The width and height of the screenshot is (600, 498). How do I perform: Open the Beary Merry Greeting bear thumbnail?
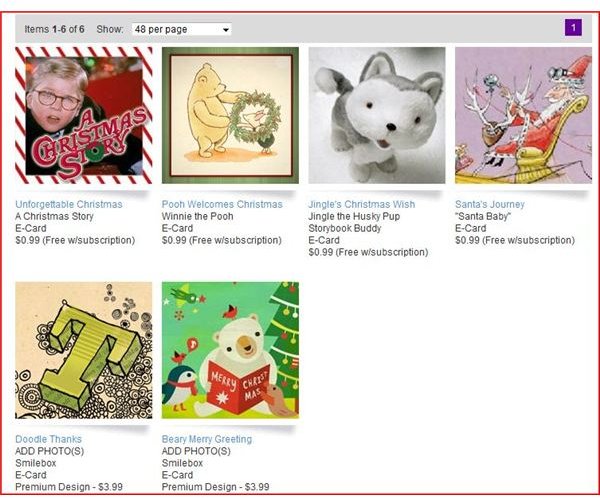[x=230, y=350]
